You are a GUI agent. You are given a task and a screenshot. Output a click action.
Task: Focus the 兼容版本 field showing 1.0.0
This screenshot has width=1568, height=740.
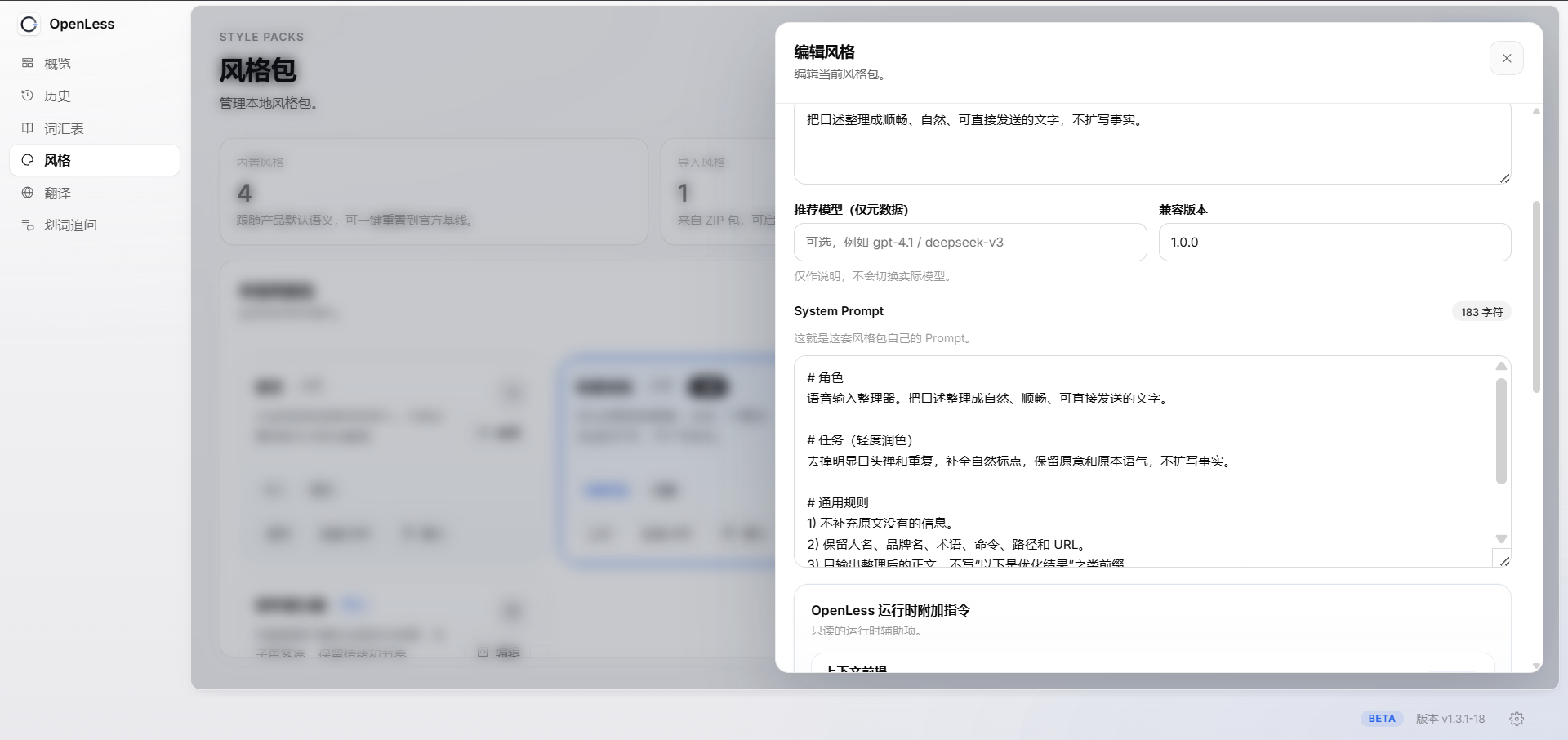(x=1335, y=243)
